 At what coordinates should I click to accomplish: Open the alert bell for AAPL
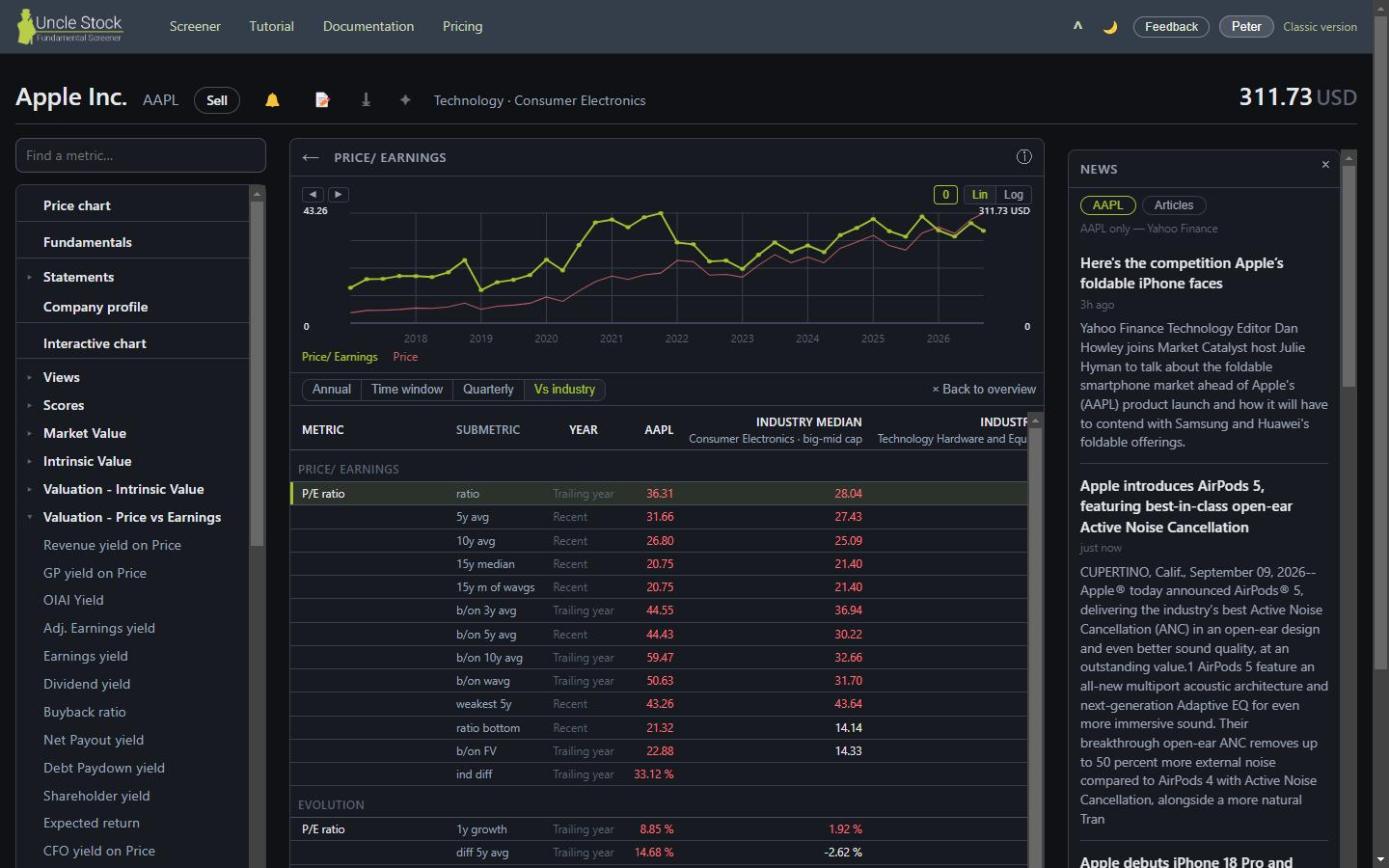click(x=272, y=100)
